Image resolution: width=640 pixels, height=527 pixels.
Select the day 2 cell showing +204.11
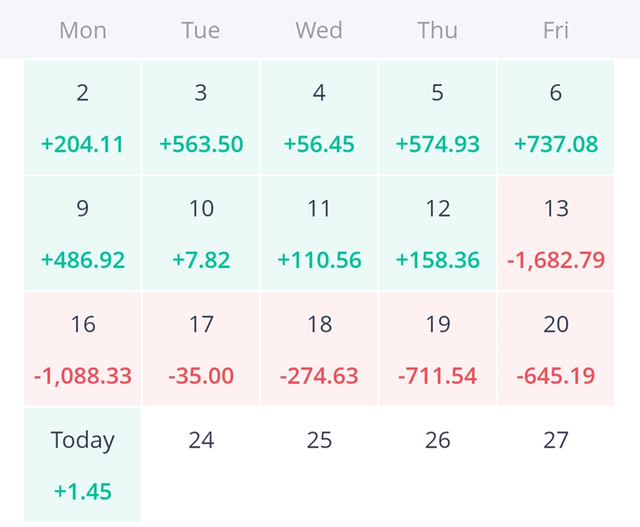click(82, 118)
